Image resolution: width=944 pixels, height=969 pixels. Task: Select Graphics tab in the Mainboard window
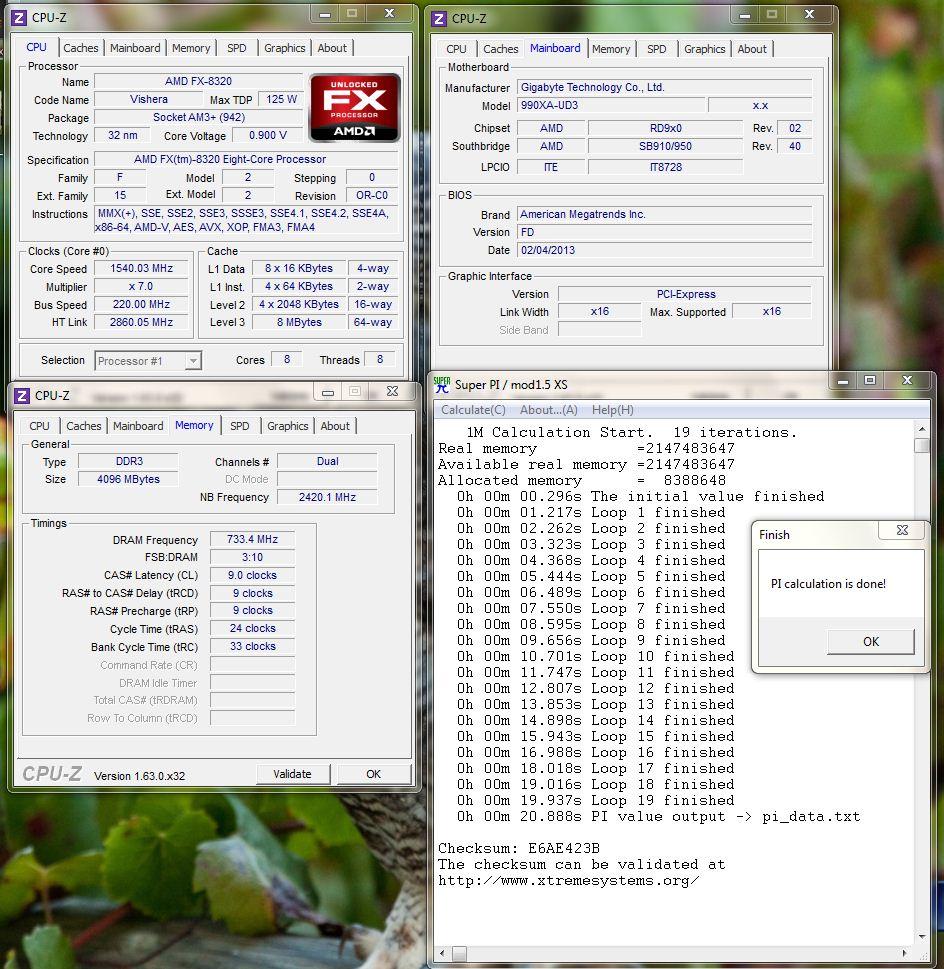pos(705,49)
